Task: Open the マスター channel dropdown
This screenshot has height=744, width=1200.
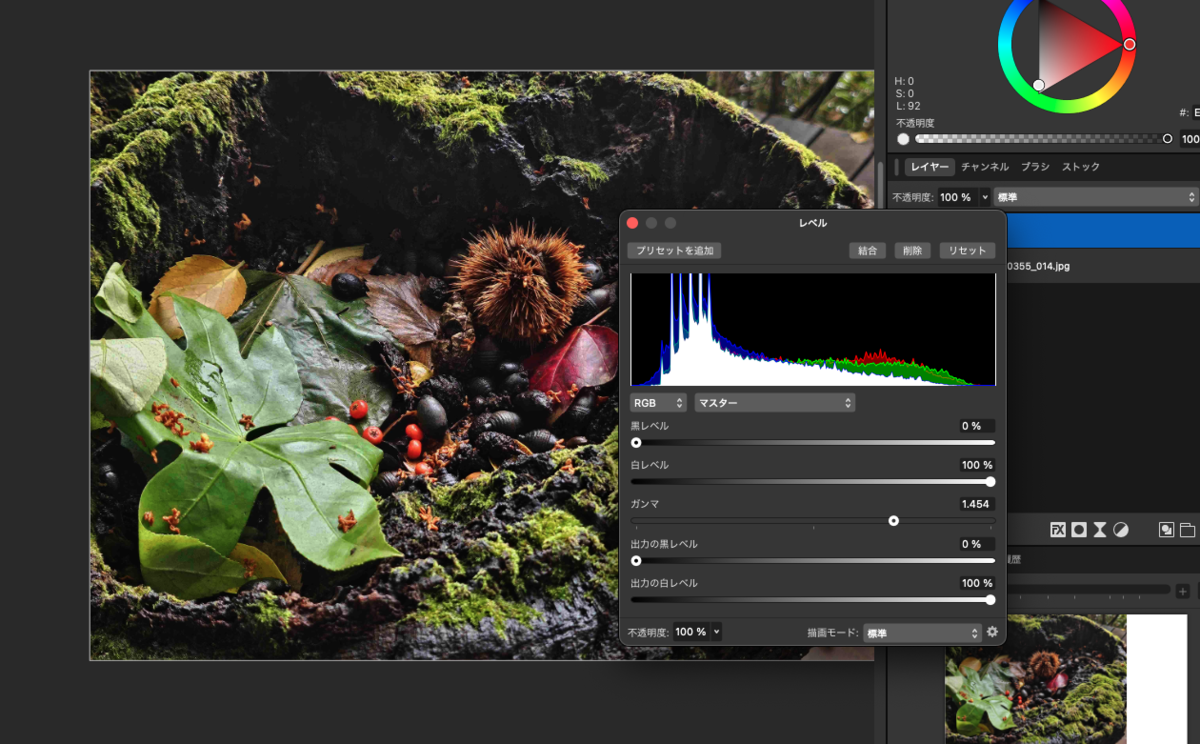Action: click(x=775, y=403)
